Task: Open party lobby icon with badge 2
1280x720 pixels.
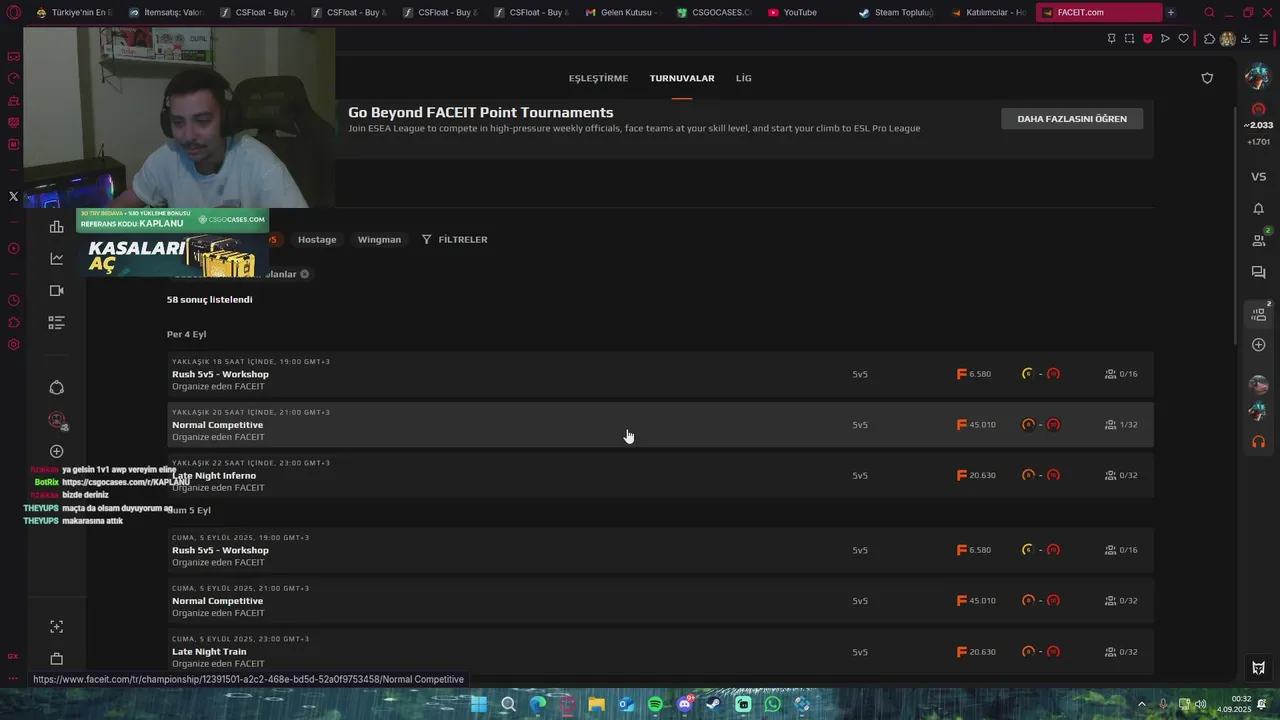Action: [x=1258, y=314]
